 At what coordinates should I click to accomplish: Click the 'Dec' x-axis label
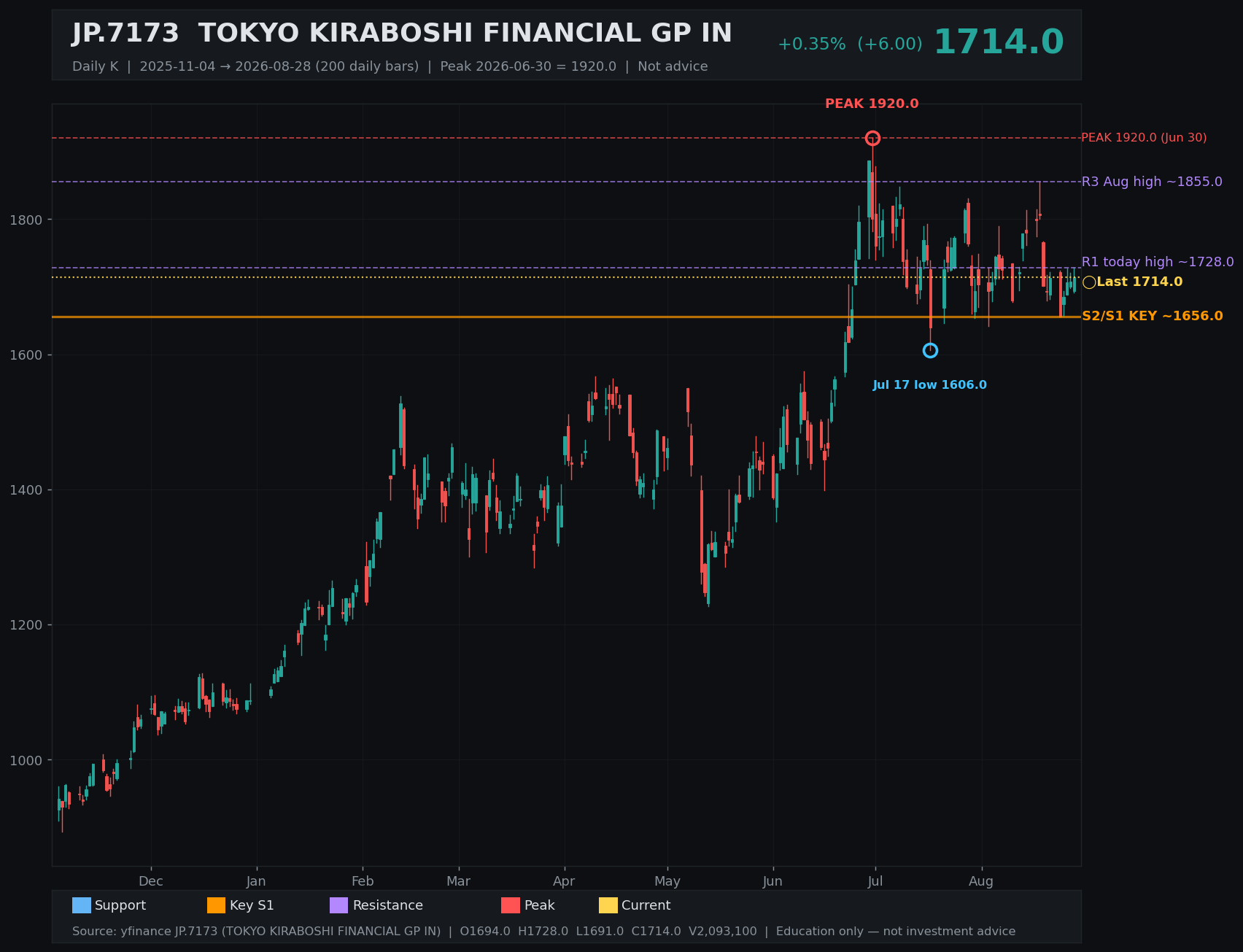151,881
